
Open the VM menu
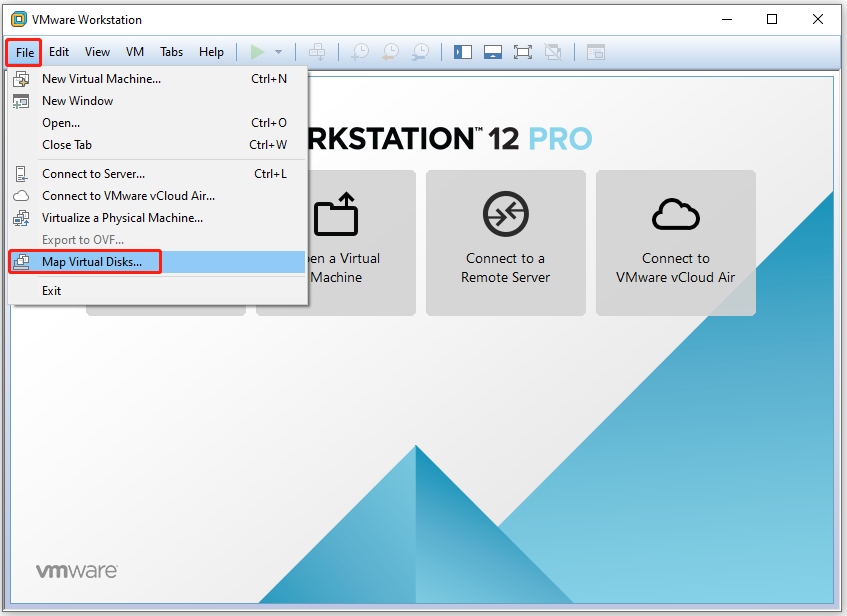pyautogui.click(x=135, y=52)
